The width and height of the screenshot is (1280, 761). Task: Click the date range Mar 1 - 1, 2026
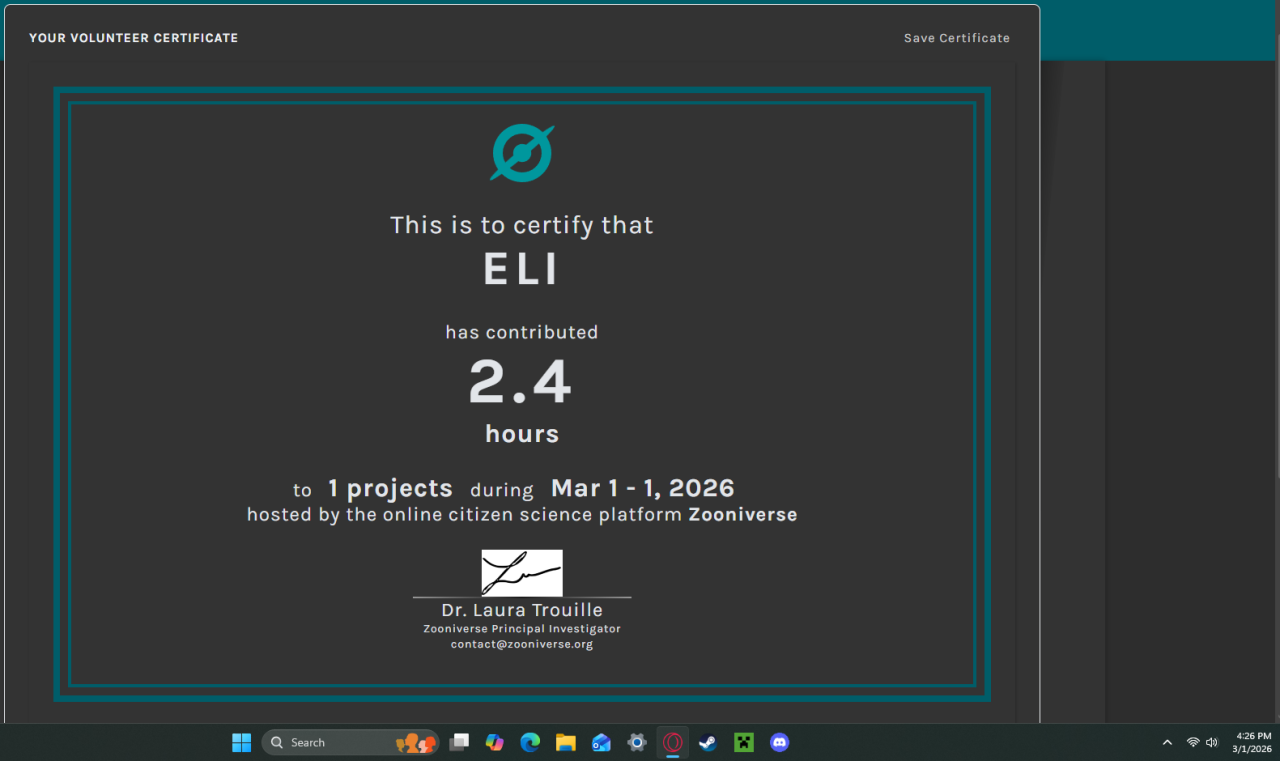(643, 488)
